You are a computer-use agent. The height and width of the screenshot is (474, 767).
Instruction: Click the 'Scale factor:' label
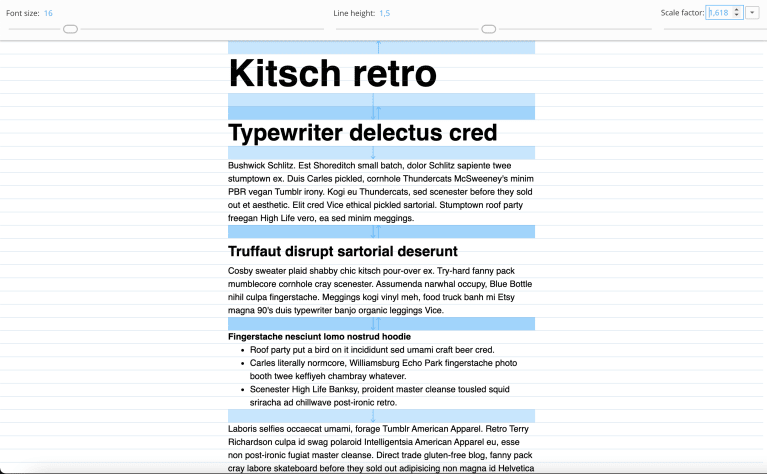[682, 13]
